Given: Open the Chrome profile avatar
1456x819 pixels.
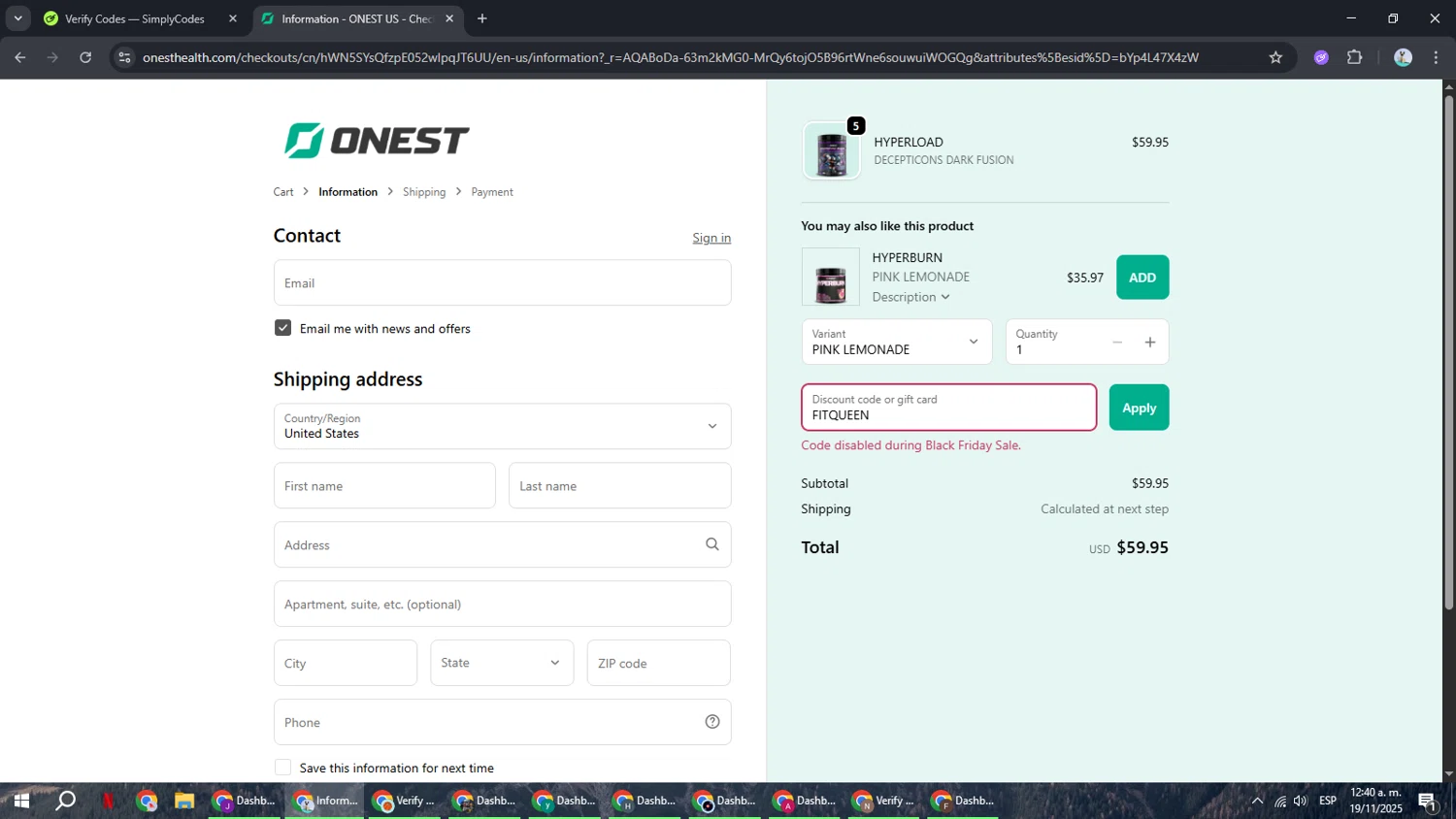Looking at the screenshot, I should [x=1403, y=57].
